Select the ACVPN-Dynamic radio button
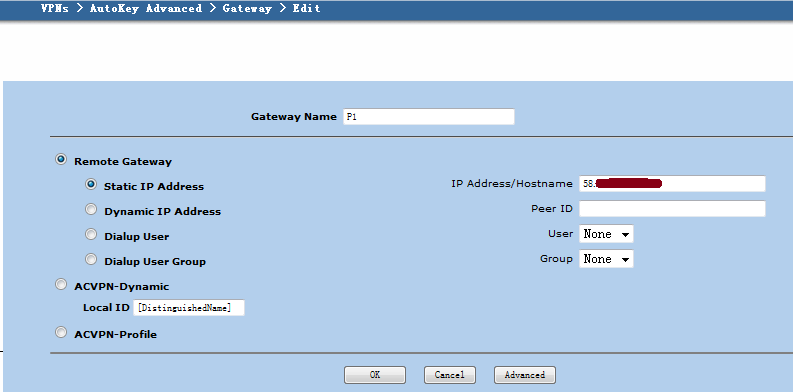 [x=61, y=285]
